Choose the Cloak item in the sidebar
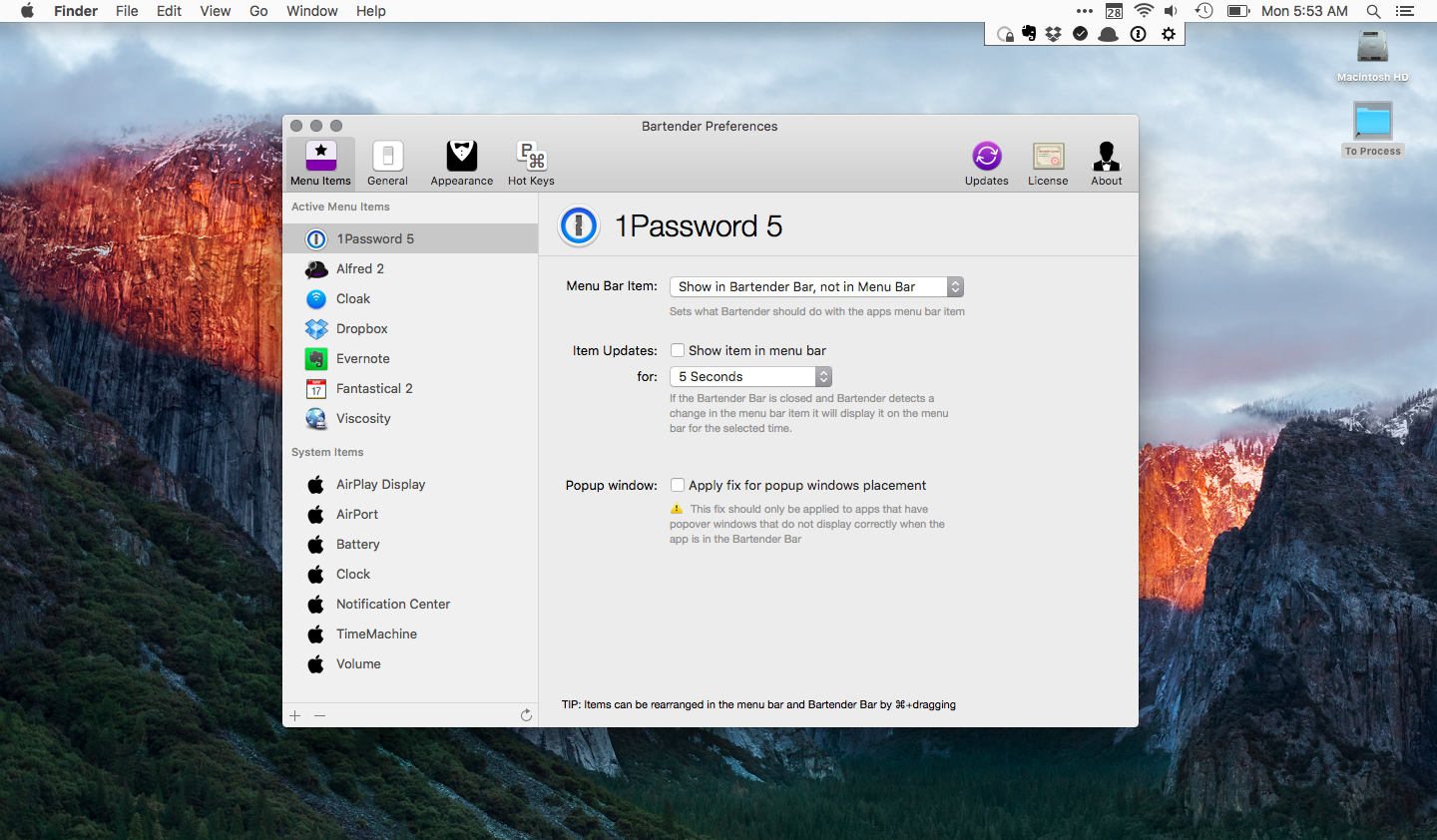The image size is (1437, 840). click(x=410, y=298)
